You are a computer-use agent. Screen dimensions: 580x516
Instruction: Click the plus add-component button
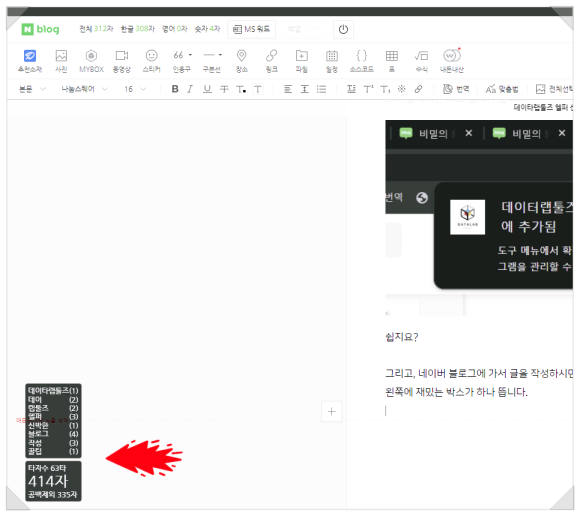pyautogui.click(x=331, y=411)
